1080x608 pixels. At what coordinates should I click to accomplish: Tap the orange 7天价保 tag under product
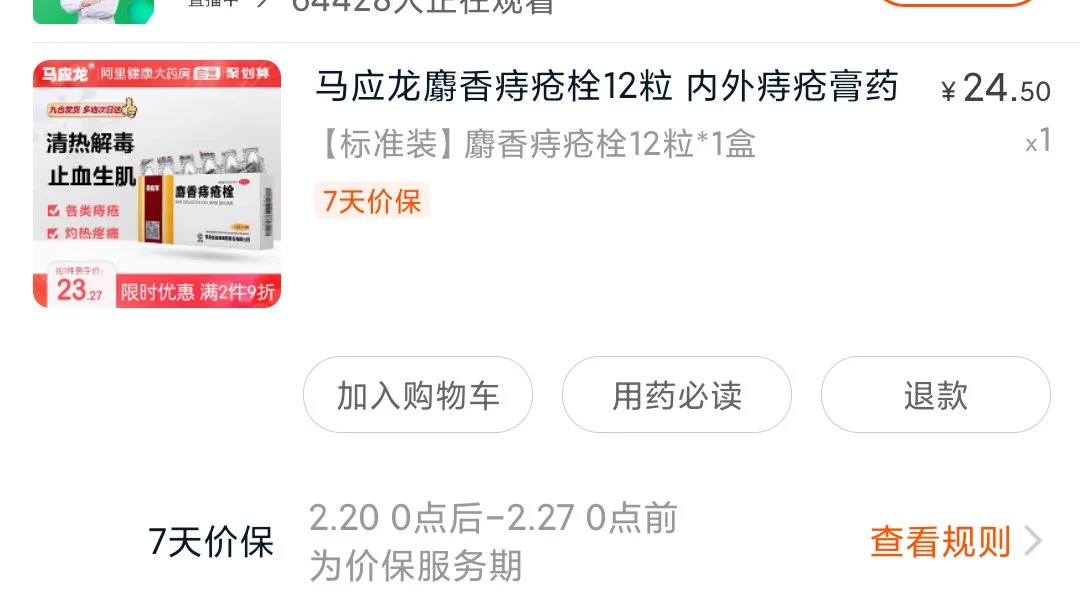pyautogui.click(x=372, y=201)
